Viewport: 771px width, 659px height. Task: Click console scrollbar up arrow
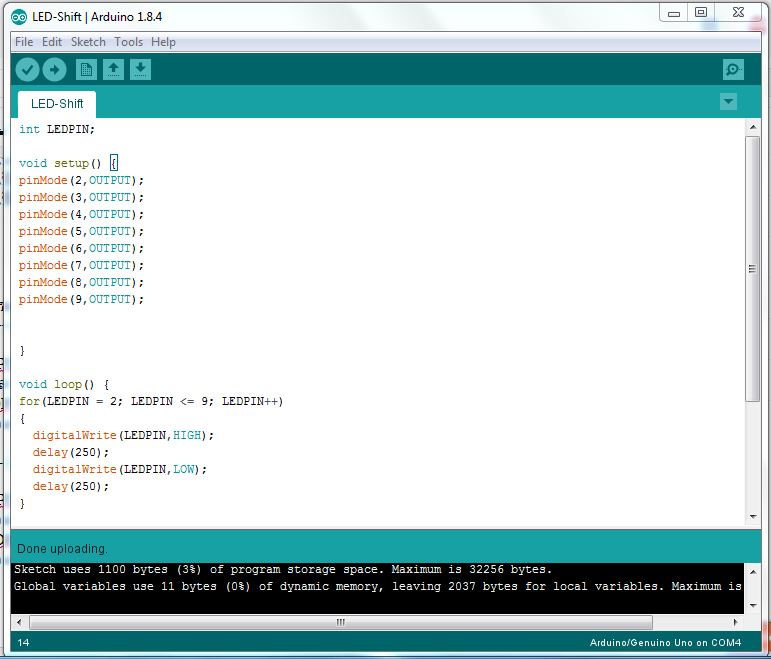(753, 571)
